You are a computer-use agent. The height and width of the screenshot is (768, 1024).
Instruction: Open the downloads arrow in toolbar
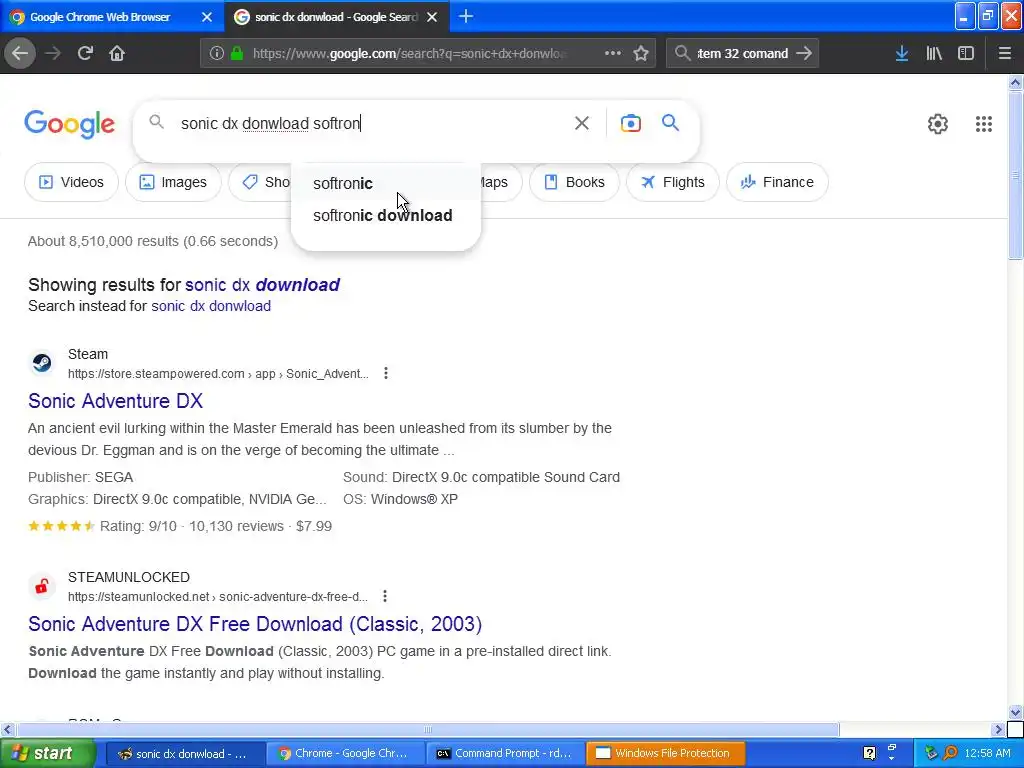pos(902,54)
